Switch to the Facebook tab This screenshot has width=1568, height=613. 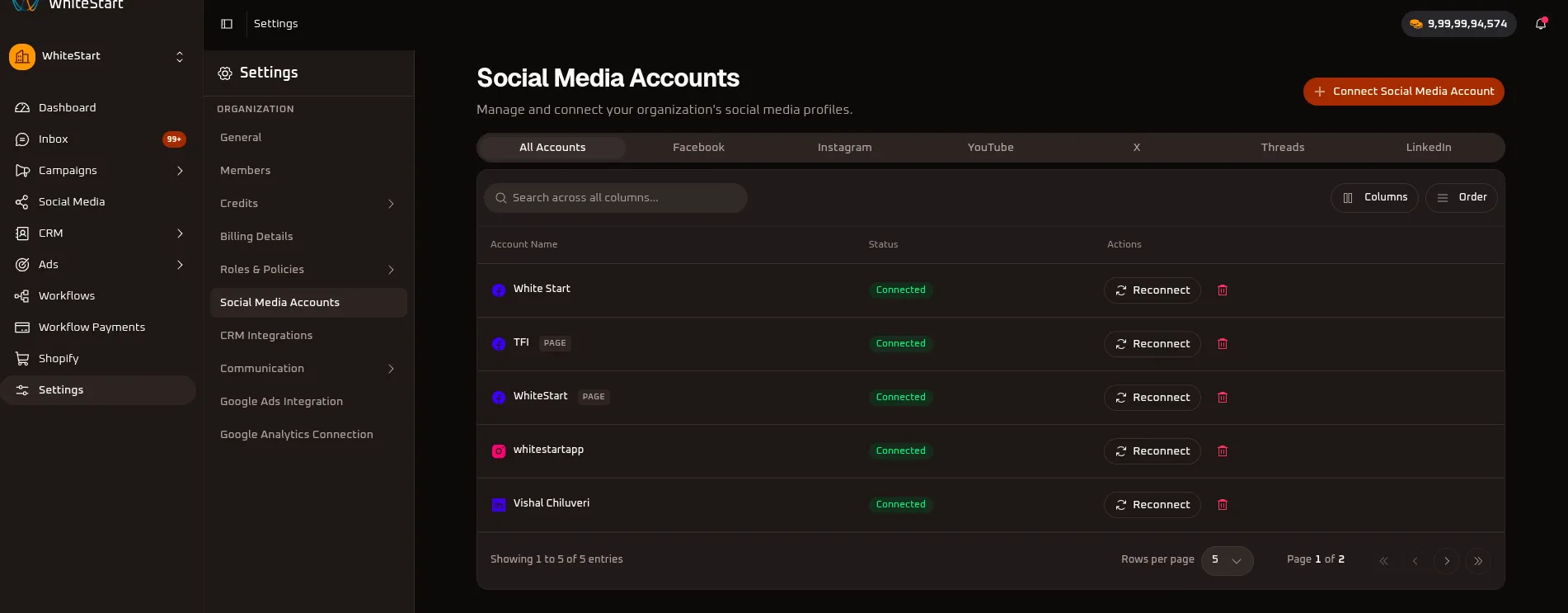click(698, 148)
